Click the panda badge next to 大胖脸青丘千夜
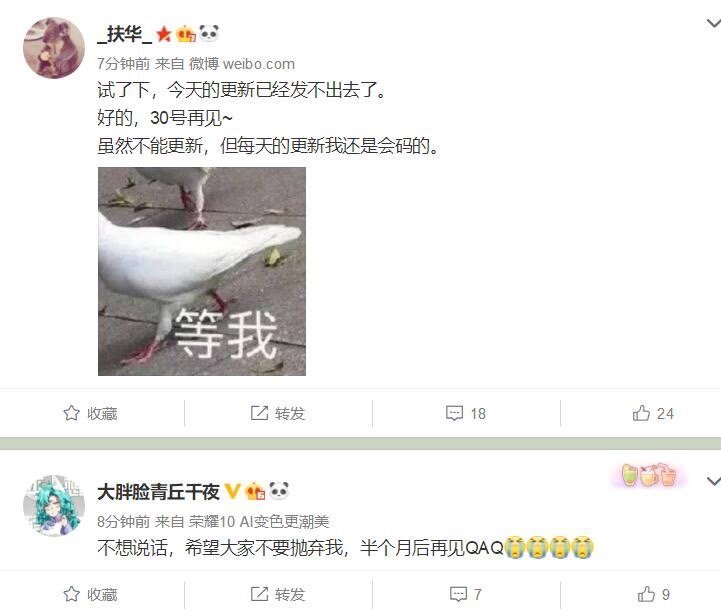The width and height of the screenshot is (721, 611). [279, 491]
